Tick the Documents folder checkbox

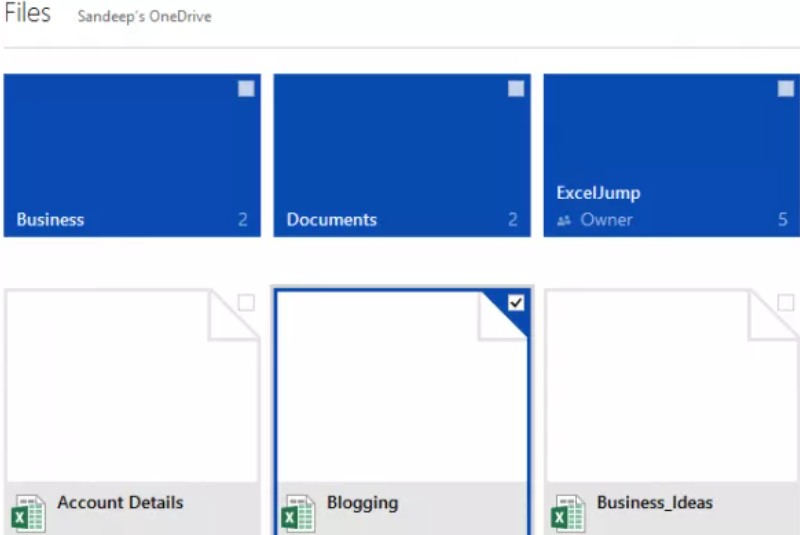pyautogui.click(x=516, y=89)
